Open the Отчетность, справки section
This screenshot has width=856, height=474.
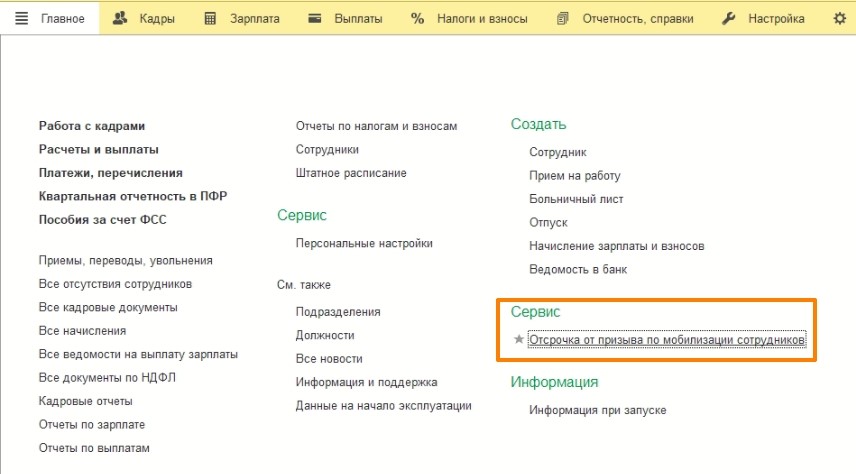pos(638,19)
